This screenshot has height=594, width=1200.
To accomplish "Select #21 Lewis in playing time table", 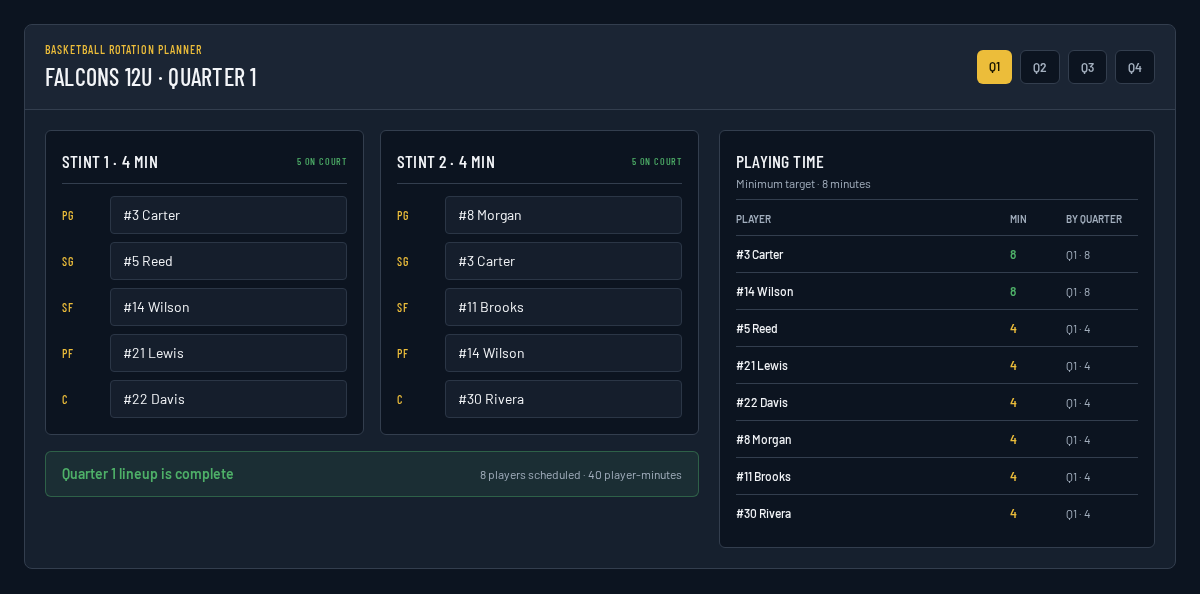I will 937,366.
